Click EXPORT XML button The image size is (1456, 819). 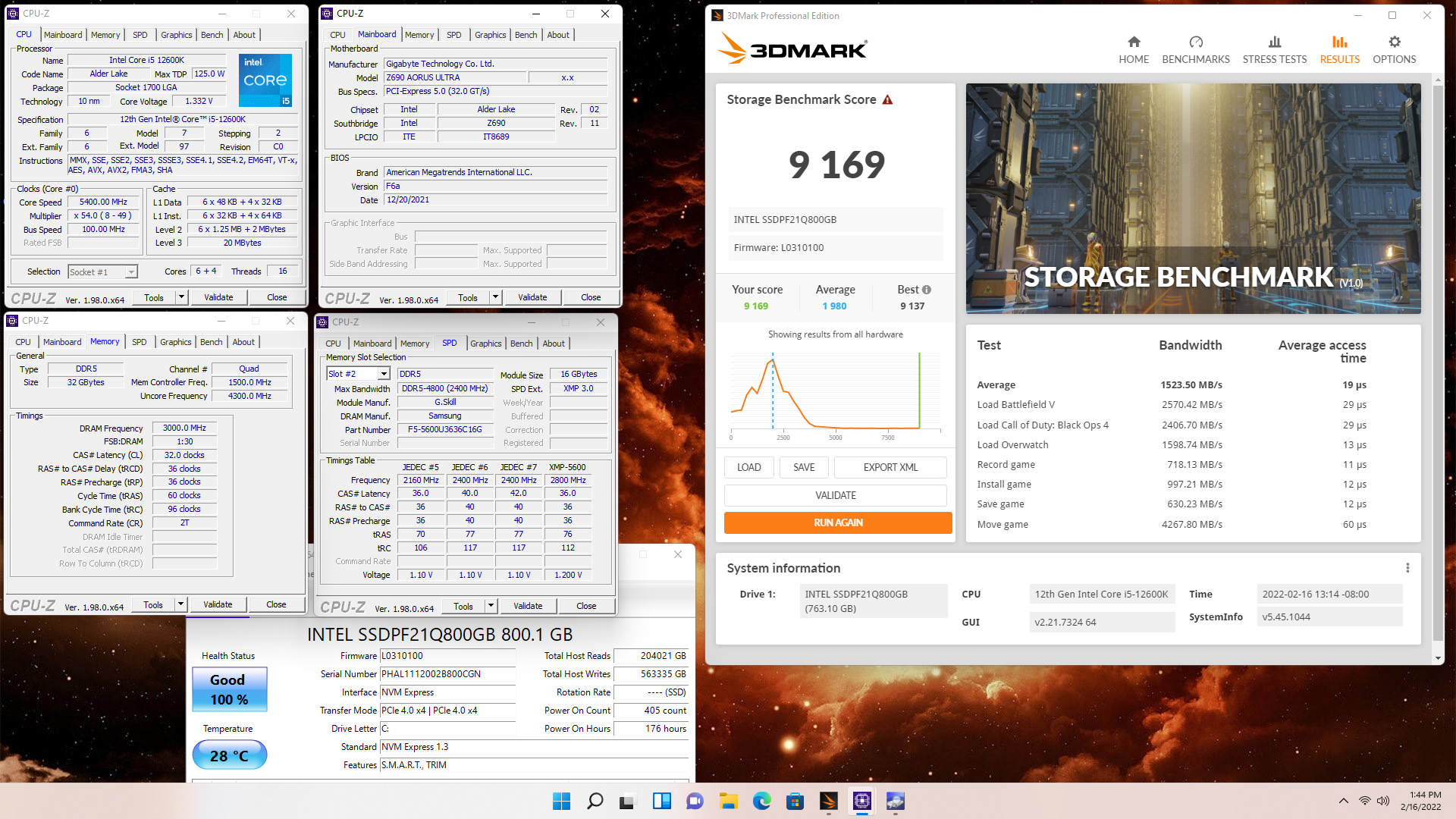tap(890, 467)
